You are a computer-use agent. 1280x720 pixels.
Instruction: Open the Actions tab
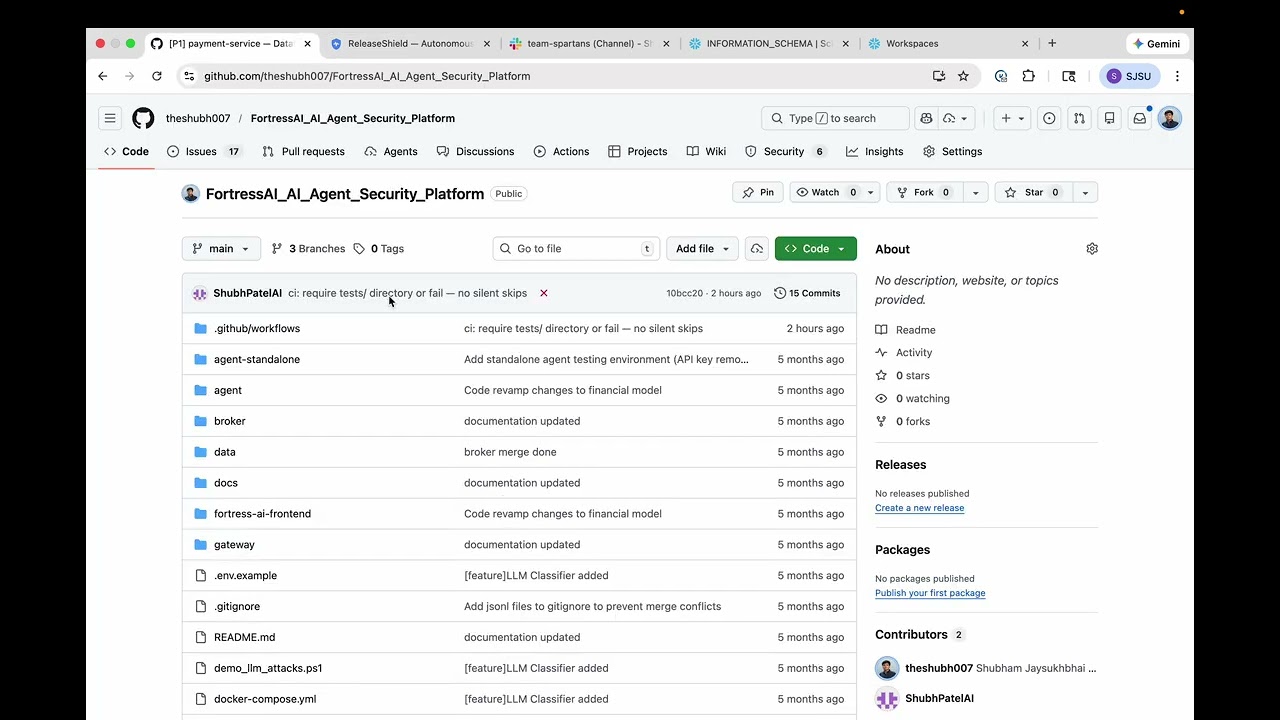pyautogui.click(x=561, y=152)
